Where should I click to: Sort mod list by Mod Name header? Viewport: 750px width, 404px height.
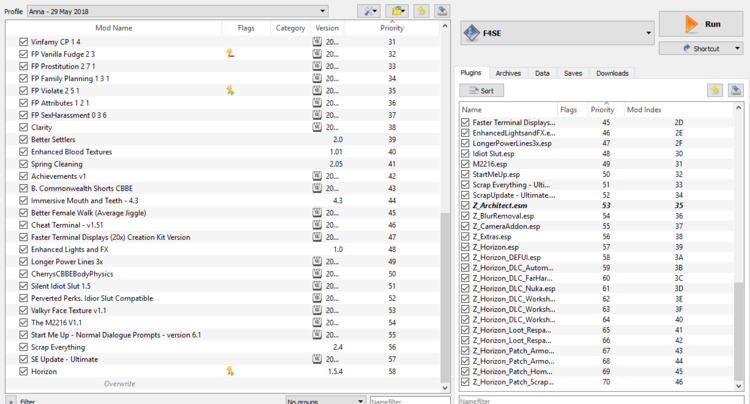pos(114,28)
